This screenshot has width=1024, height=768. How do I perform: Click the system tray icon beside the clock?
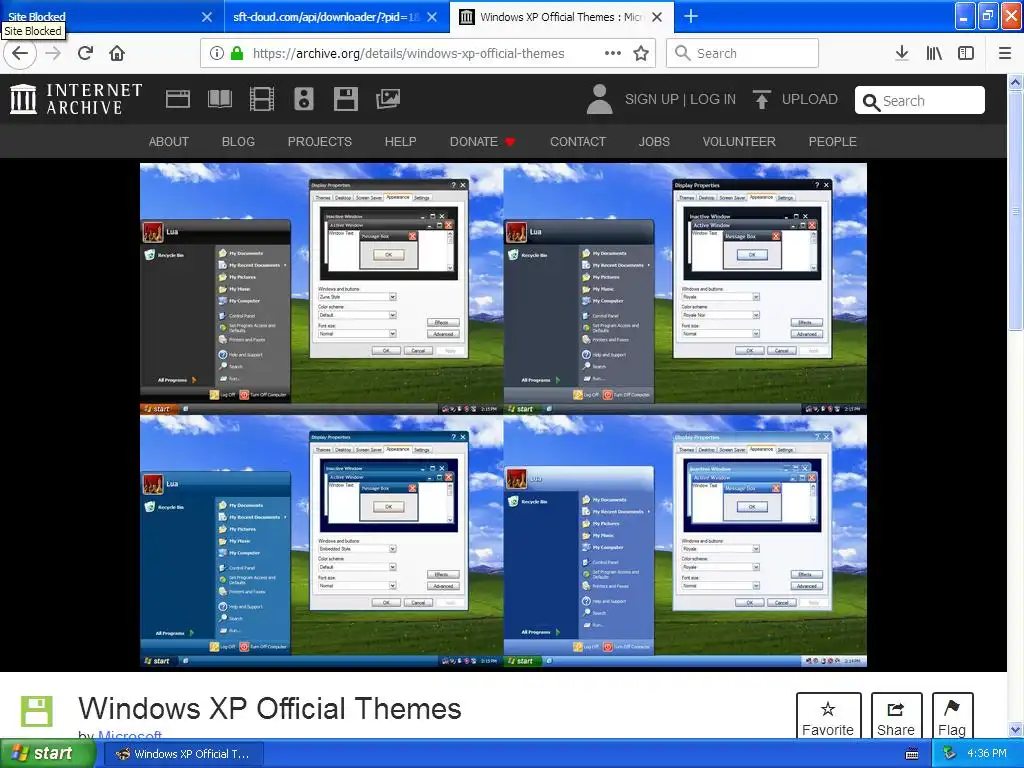click(x=950, y=754)
